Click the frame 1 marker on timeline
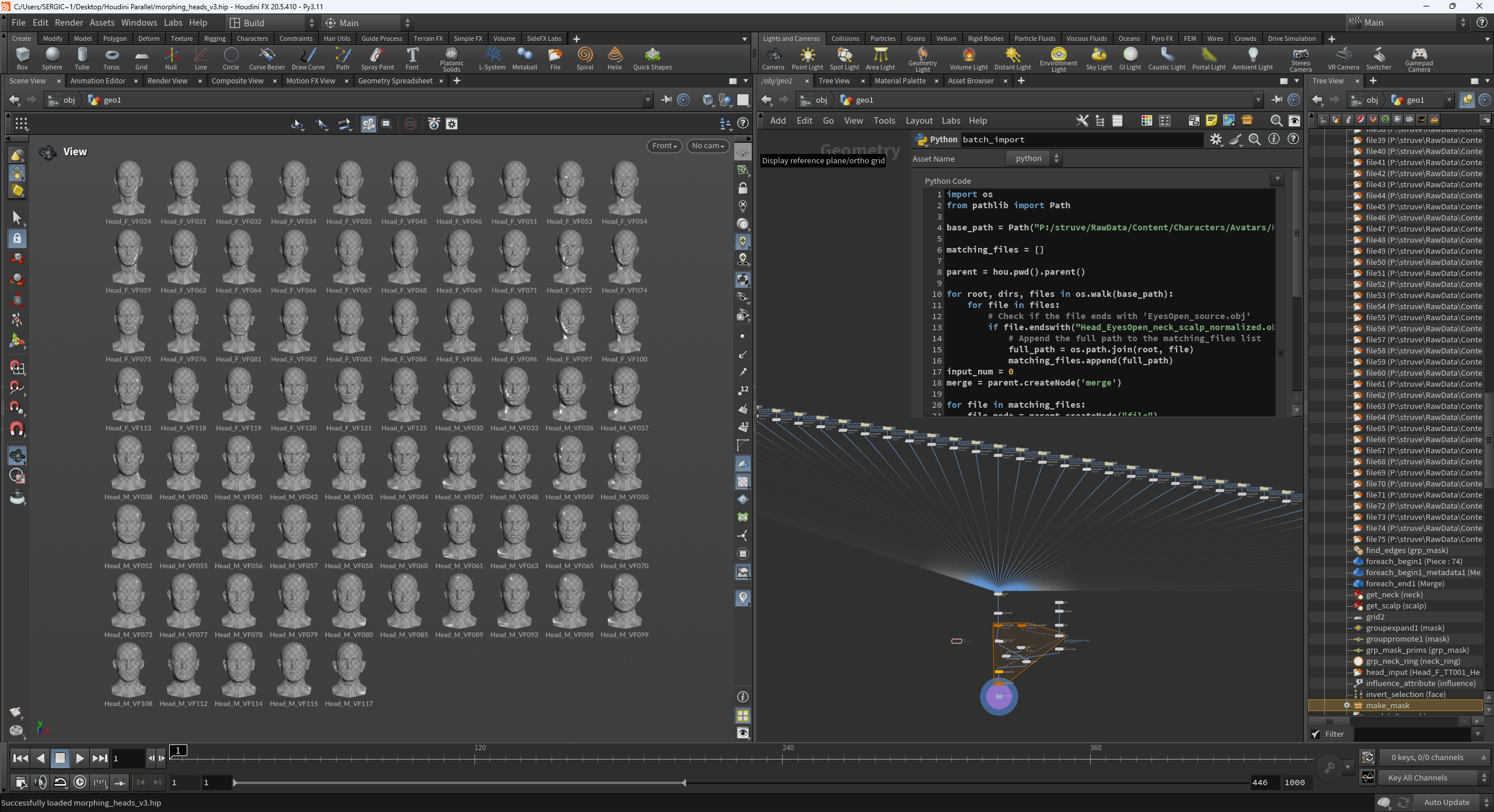This screenshot has width=1494, height=812. click(179, 750)
